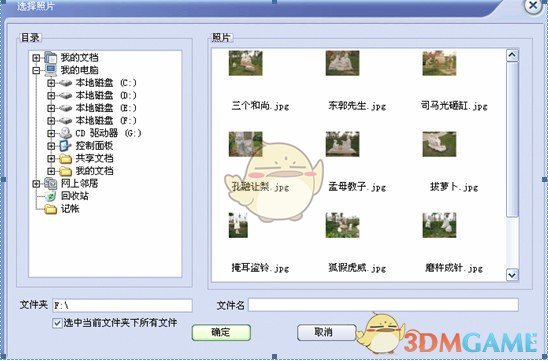Click the 文件名 input field
This screenshot has height=361, width=548.
pos(383,305)
